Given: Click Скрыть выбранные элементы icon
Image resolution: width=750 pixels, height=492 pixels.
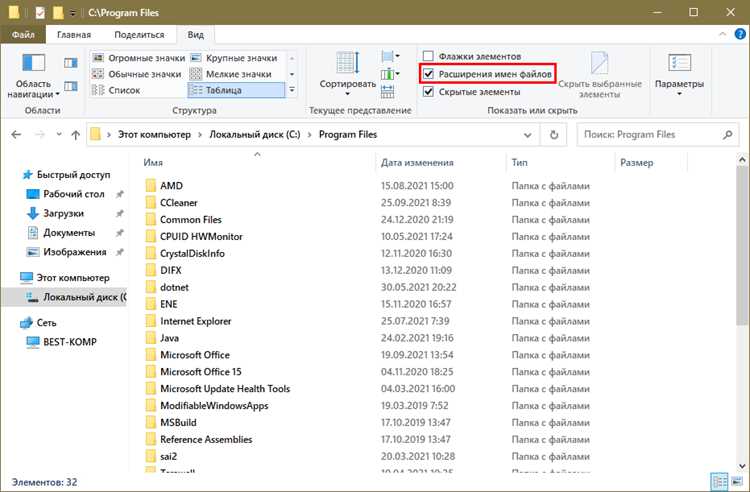Looking at the screenshot, I should 599,64.
